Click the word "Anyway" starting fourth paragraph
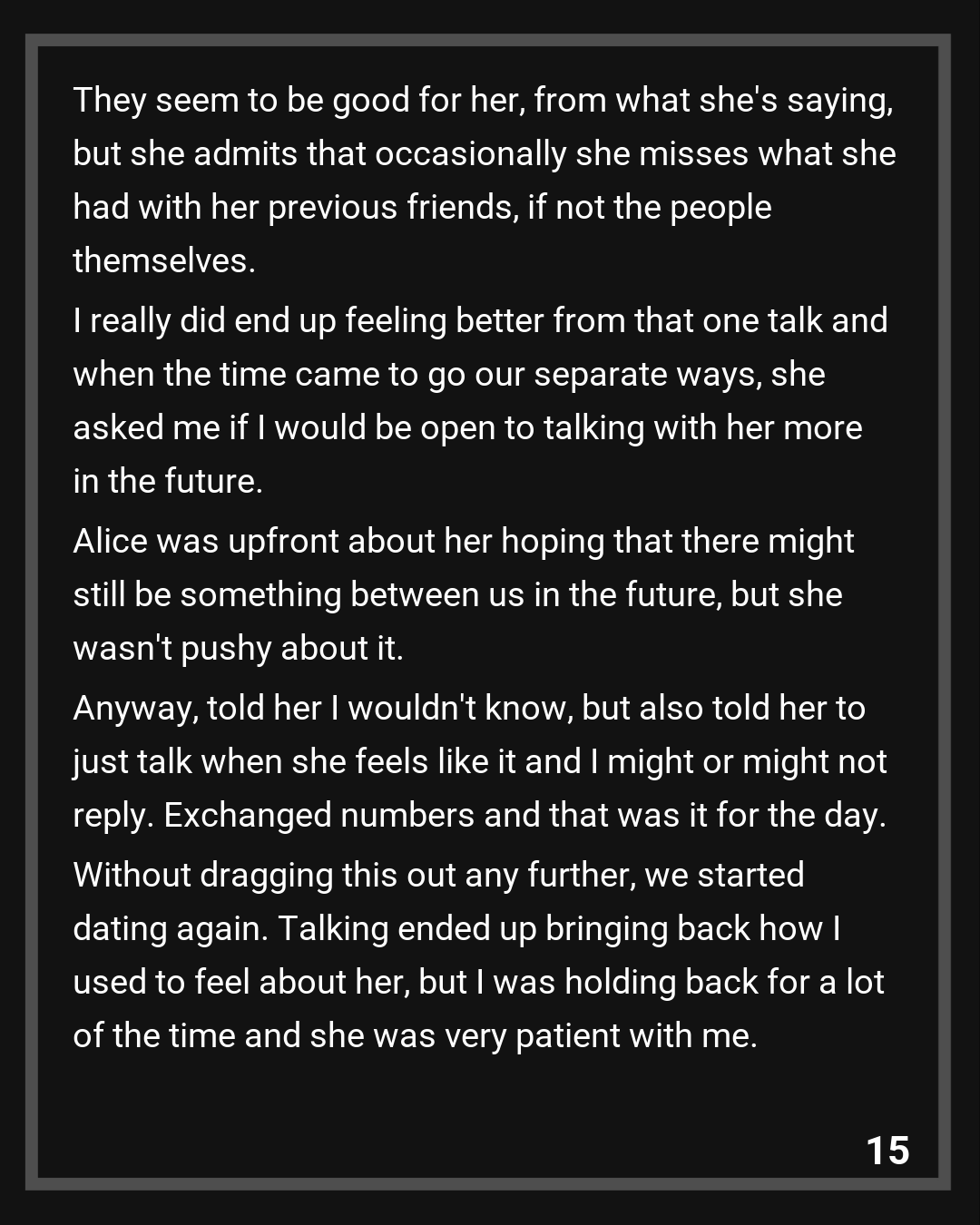Screen dimensions: 980x1225 [x=133, y=709]
